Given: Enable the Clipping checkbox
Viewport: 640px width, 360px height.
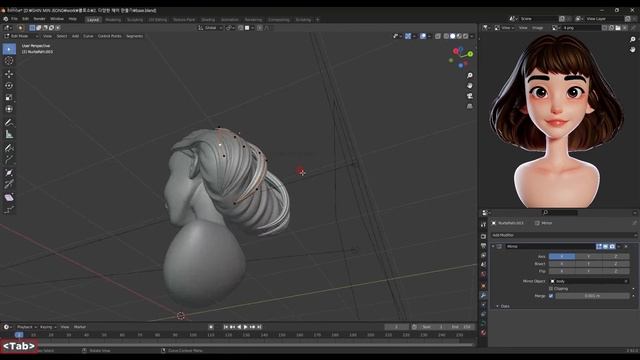Looking at the screenshot, I should (551, 289).
